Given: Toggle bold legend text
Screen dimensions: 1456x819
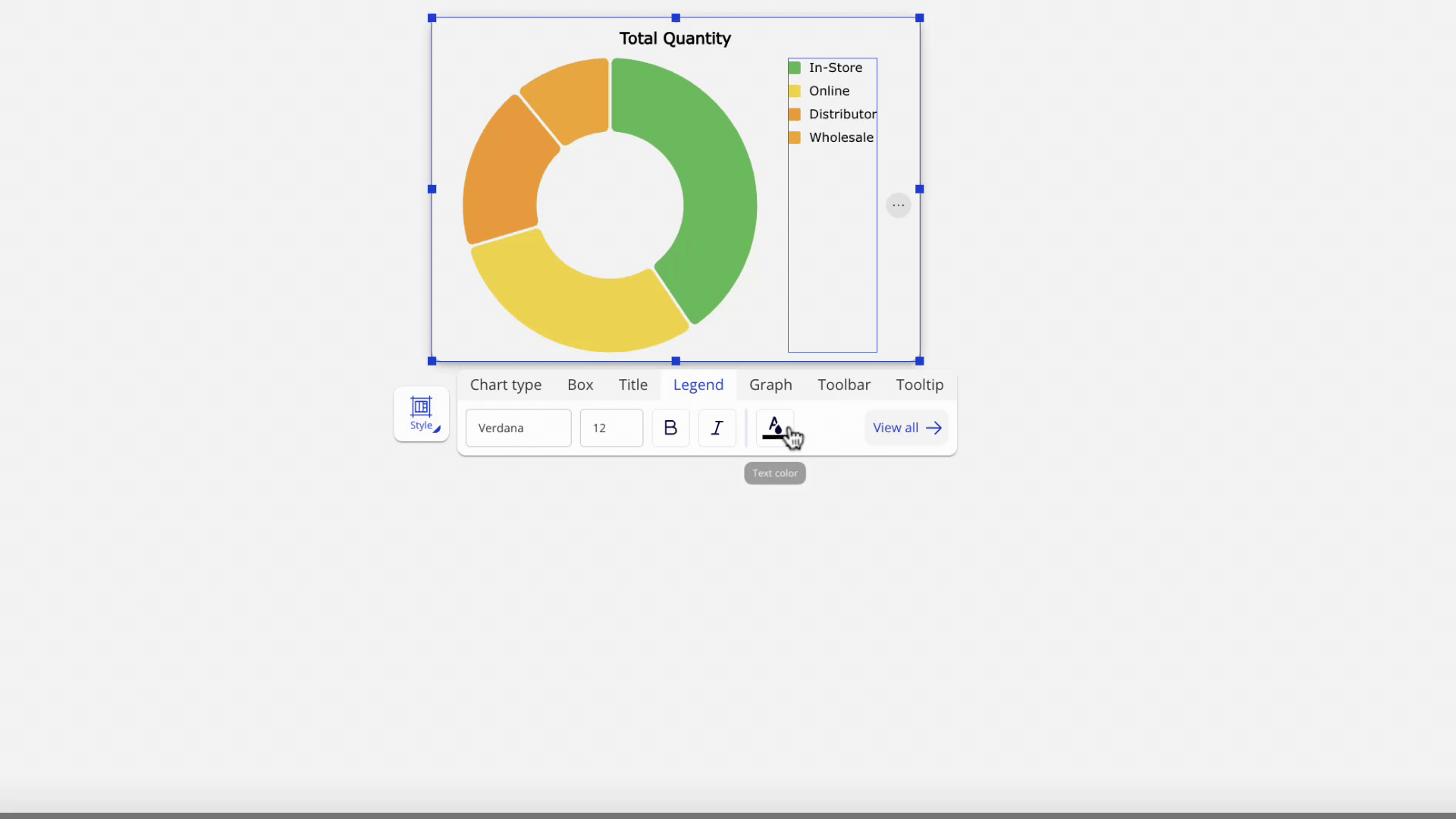Looking at the screenshot, I should coord(670,428).
